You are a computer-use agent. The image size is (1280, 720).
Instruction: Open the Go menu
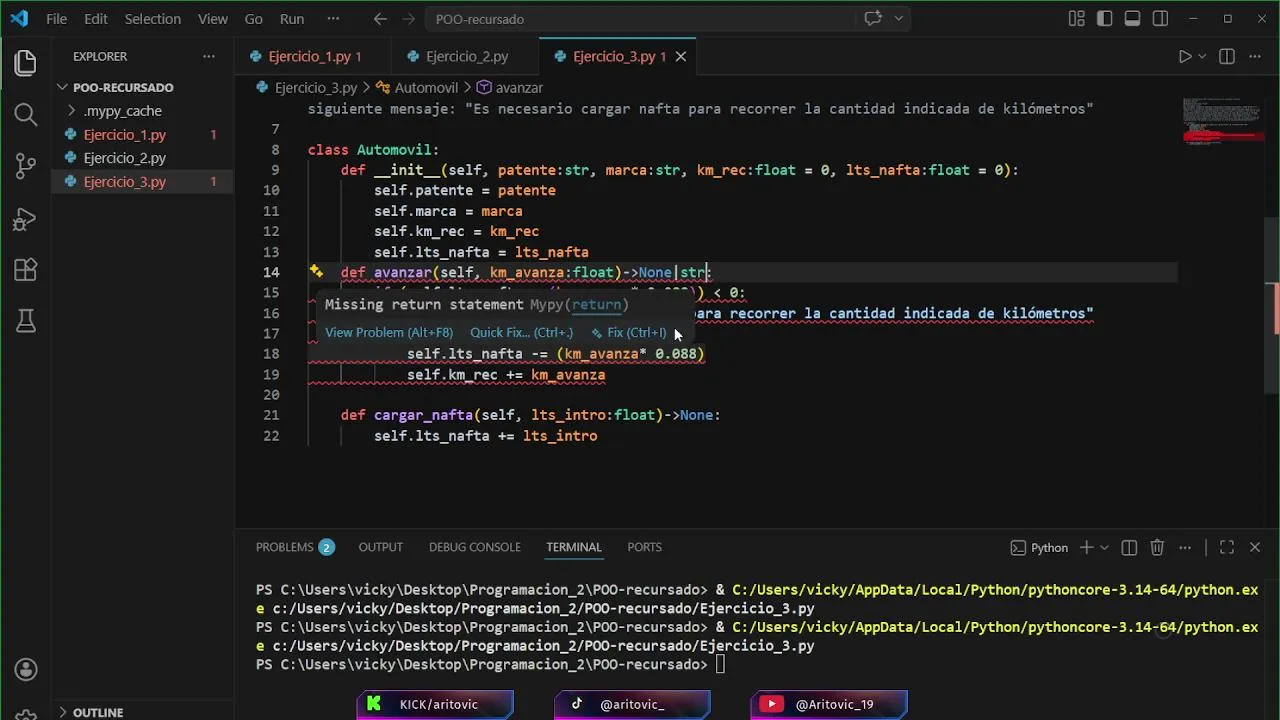[x=254, y=19]
